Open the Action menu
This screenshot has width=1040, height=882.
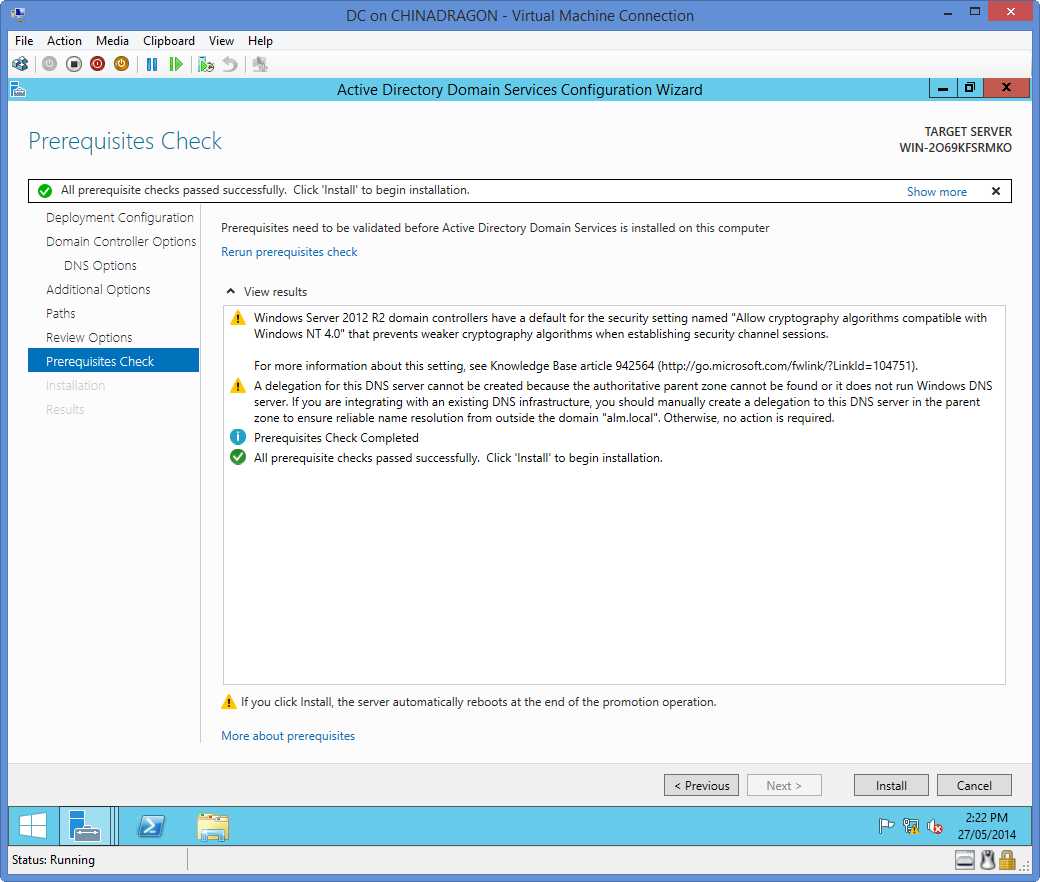pos(64,40)
